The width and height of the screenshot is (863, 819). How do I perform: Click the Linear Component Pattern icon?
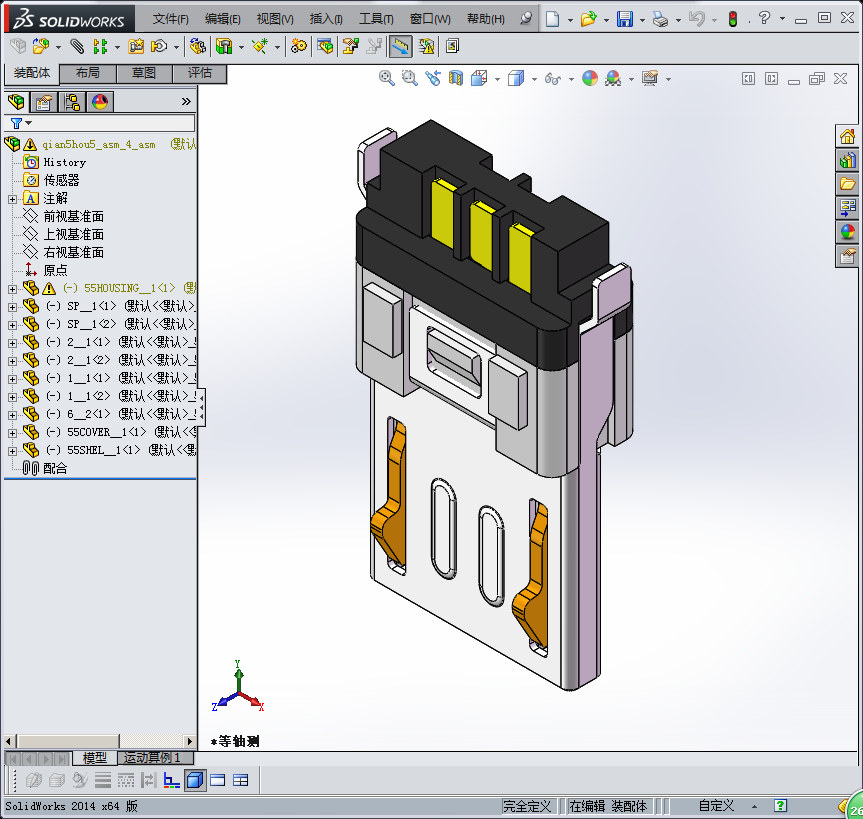click(100, 46)
